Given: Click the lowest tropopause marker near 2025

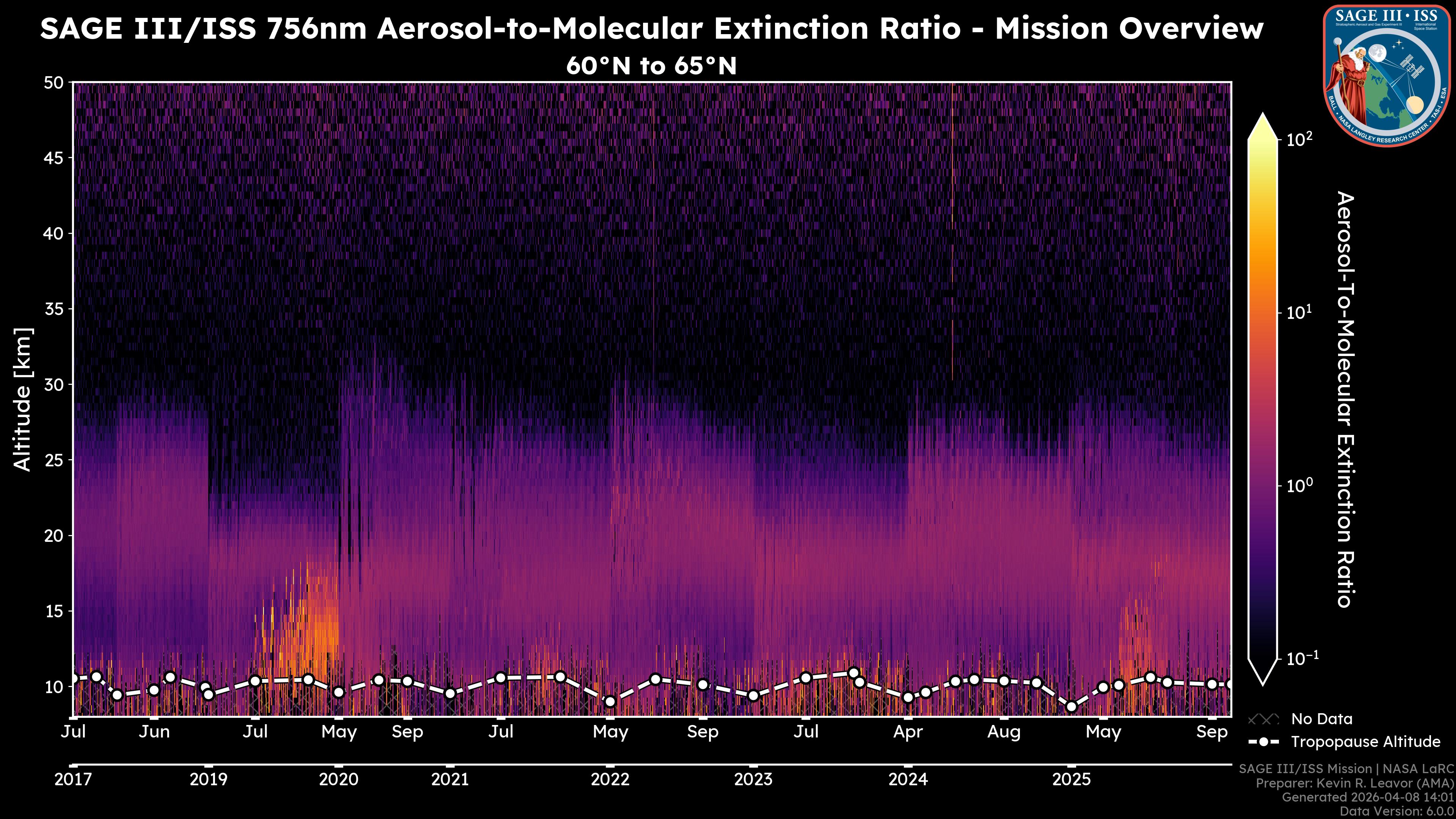Looking at the screenshot, I should coord(1071,706).
